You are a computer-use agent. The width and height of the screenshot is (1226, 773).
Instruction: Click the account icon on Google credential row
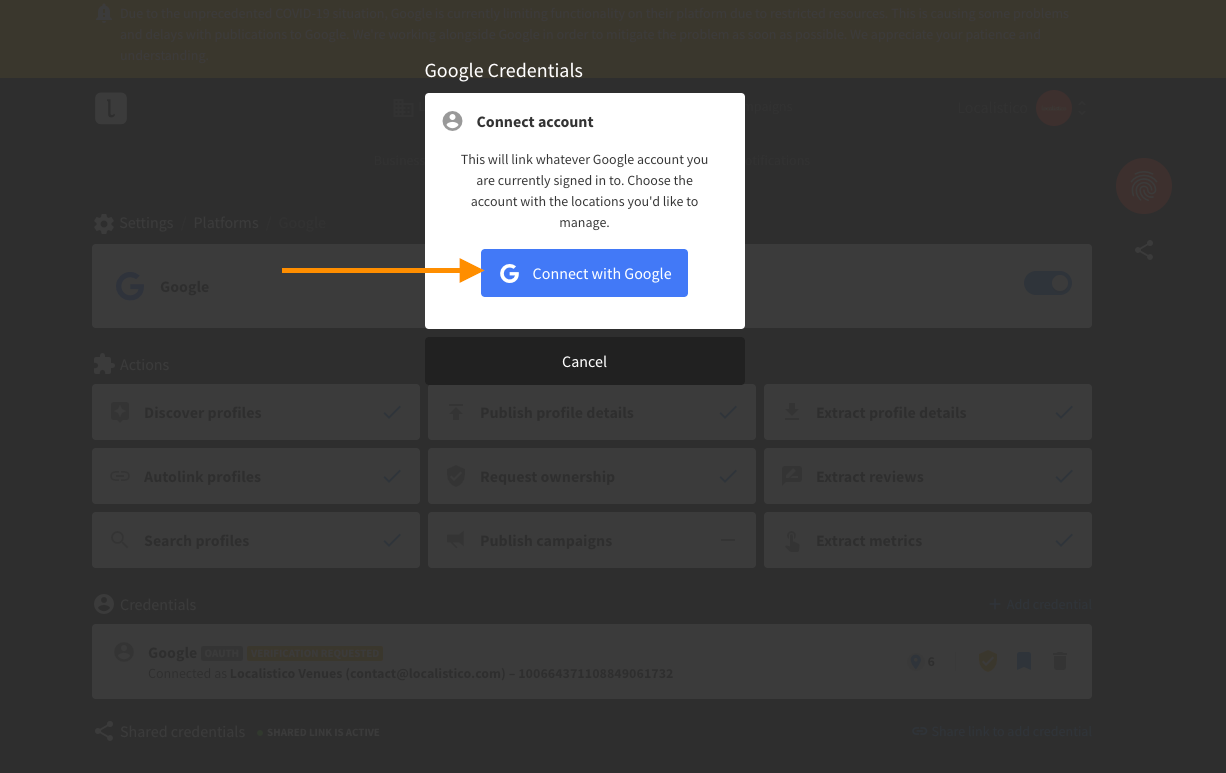coord(124,652)
